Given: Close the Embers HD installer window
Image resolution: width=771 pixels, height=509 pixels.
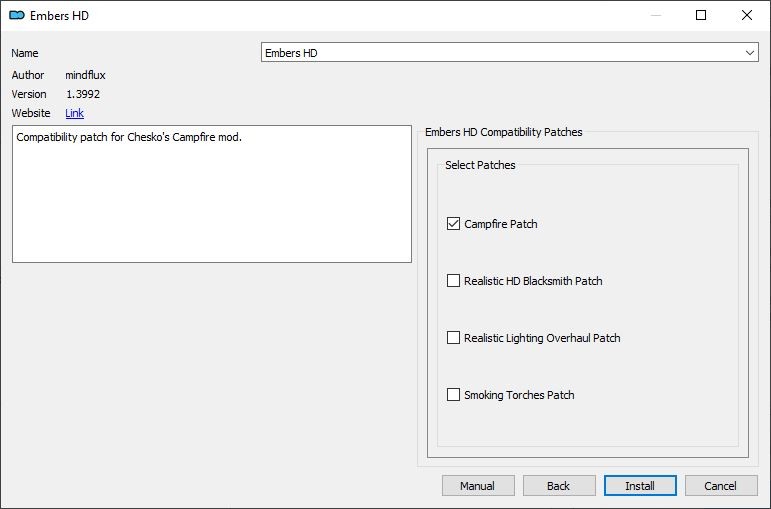Looking at the screenshot, I should [747, 15].
